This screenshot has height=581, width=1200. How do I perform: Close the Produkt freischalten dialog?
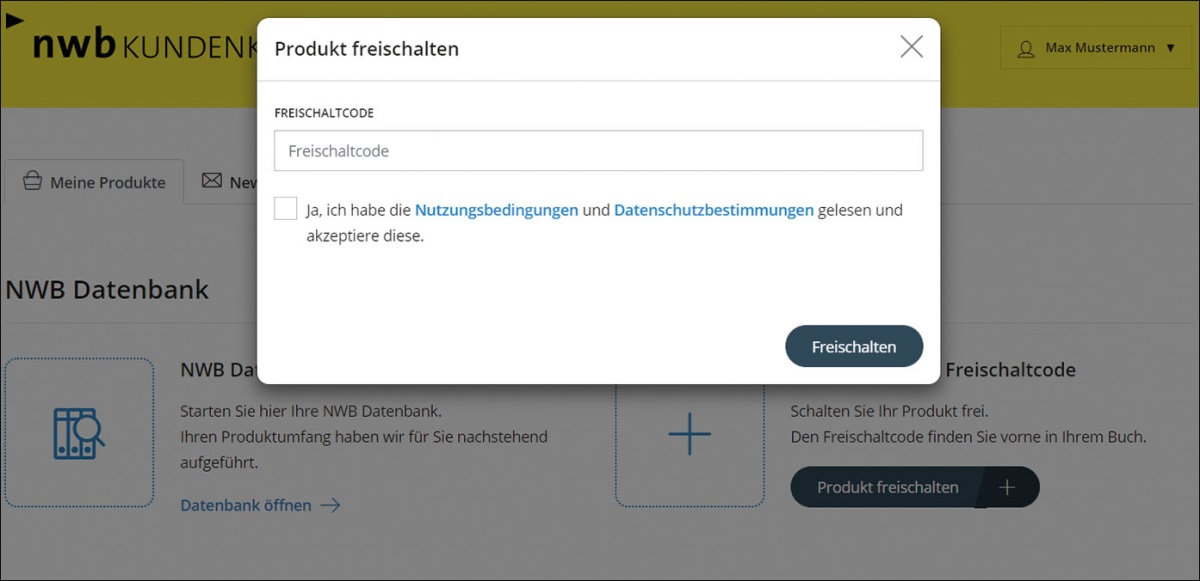[x=911, y=47]
